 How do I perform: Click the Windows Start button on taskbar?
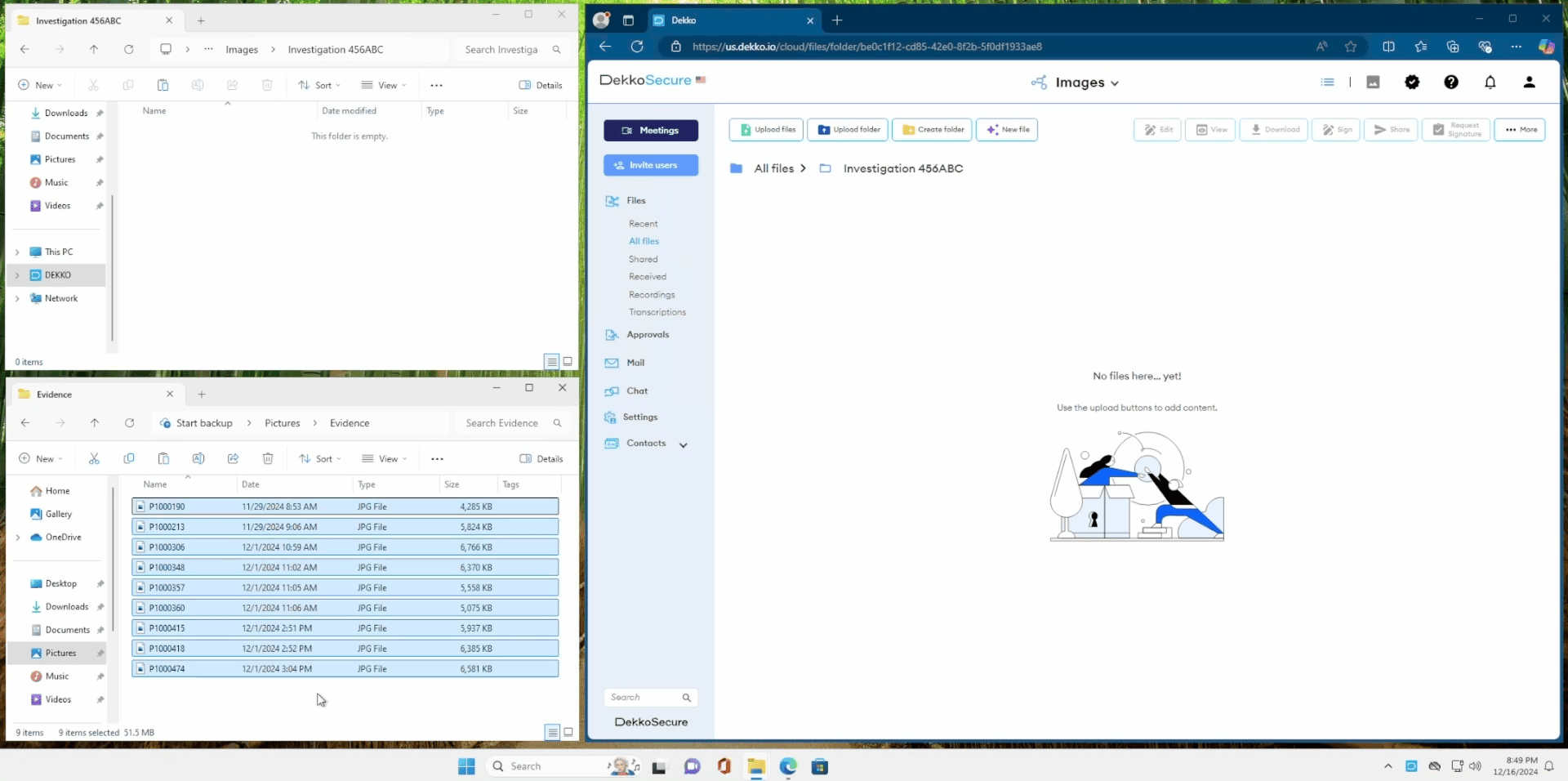click(466, 766)
